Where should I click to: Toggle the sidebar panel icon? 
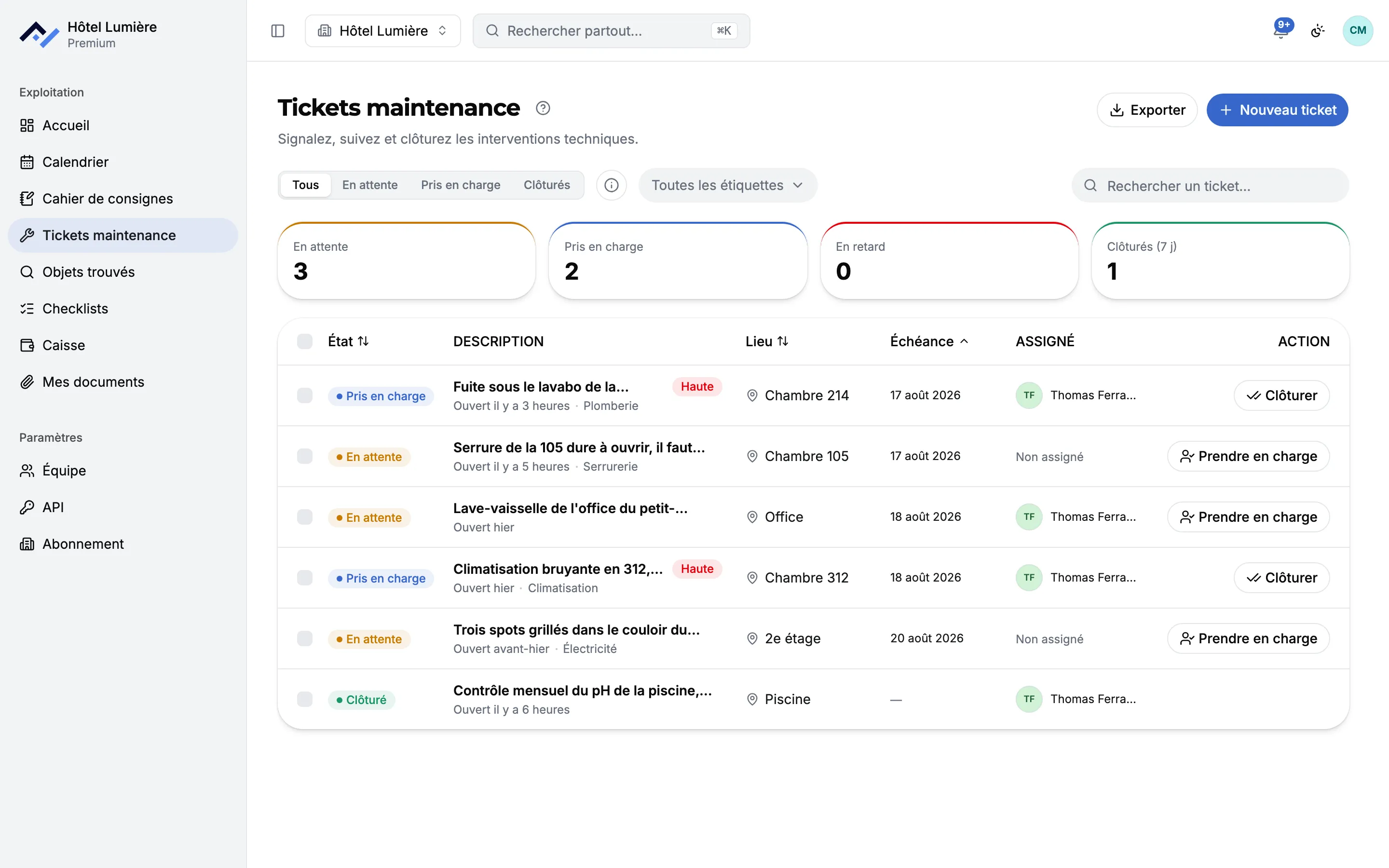pos(278,30)
